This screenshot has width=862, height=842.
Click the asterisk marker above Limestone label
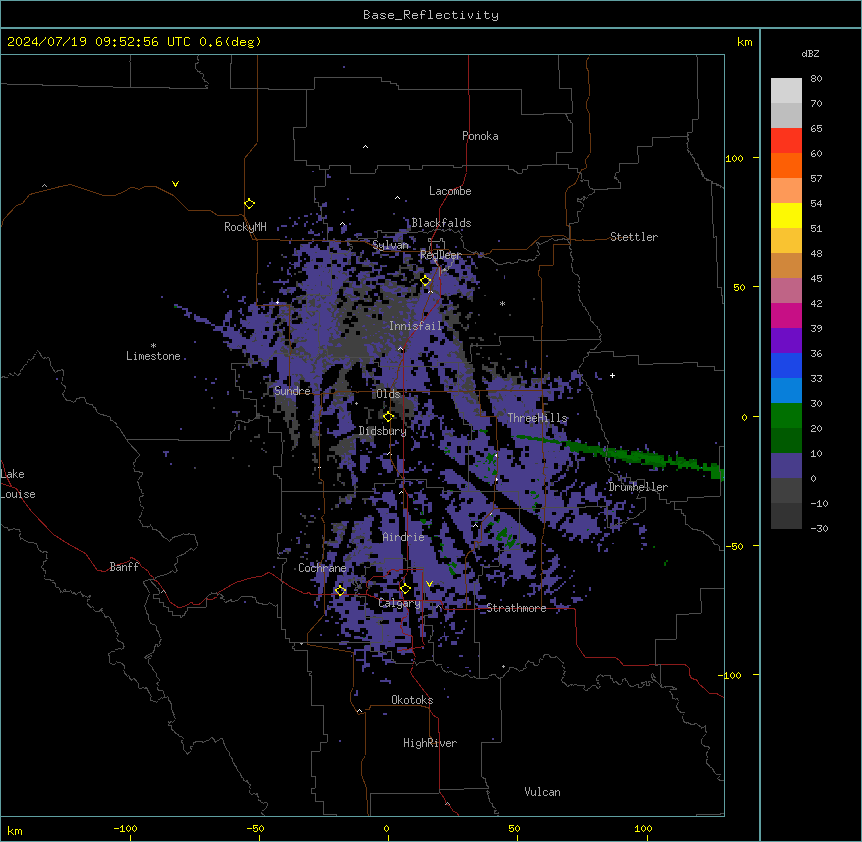click(x=153, y=345)
